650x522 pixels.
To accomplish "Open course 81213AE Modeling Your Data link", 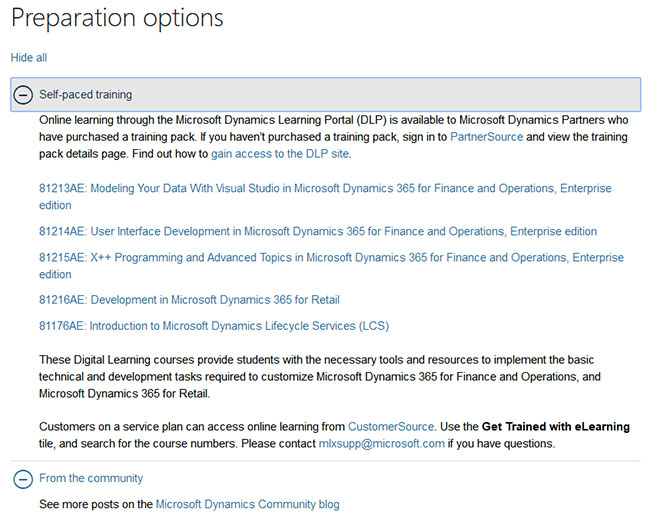I will coord(325,197).
